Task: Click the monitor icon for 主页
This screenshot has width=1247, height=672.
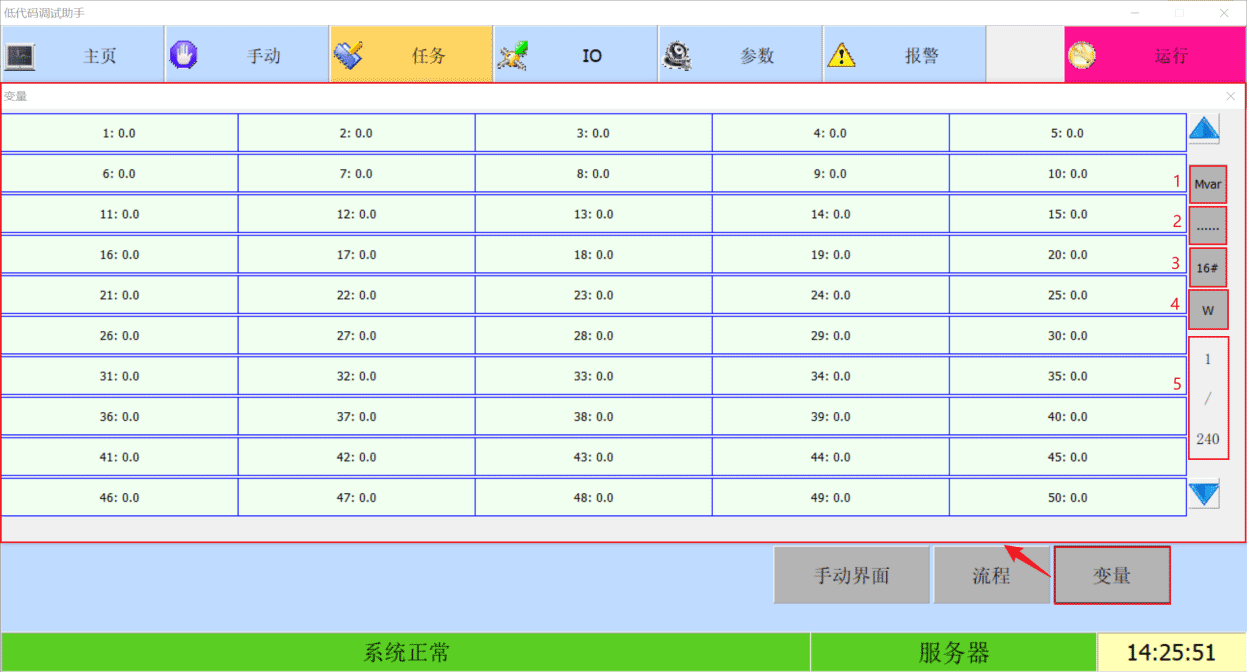Action: click(21, 56)
